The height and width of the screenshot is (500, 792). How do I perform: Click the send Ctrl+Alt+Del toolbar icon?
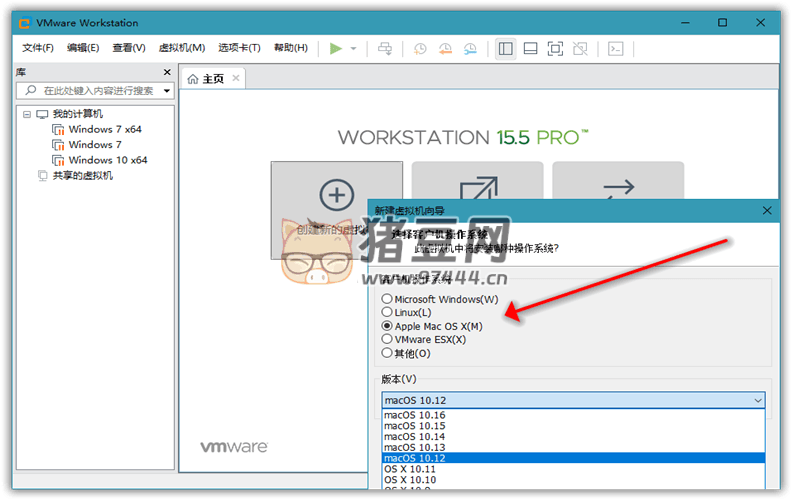coord(386,48)
